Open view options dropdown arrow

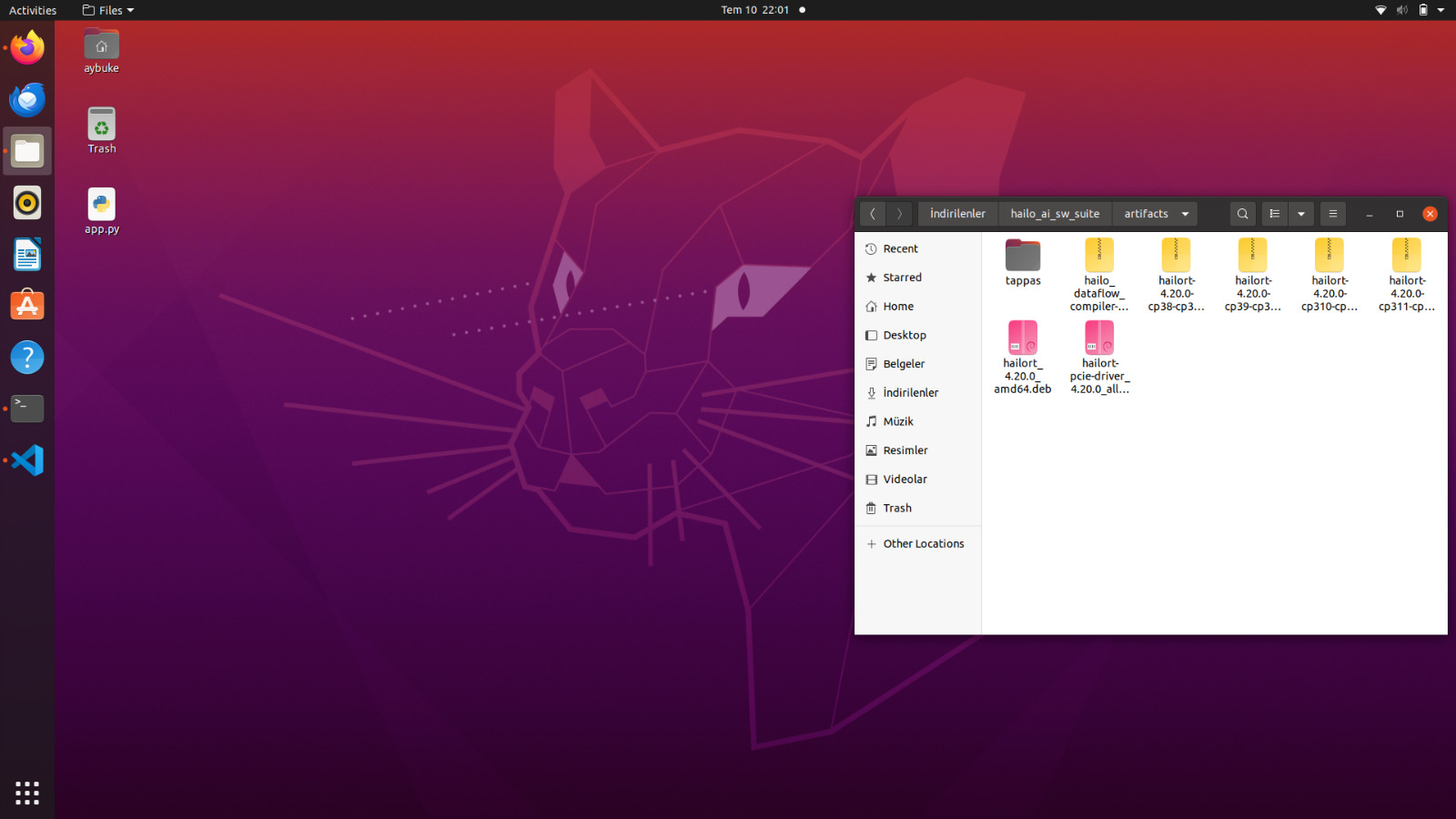1301,214
